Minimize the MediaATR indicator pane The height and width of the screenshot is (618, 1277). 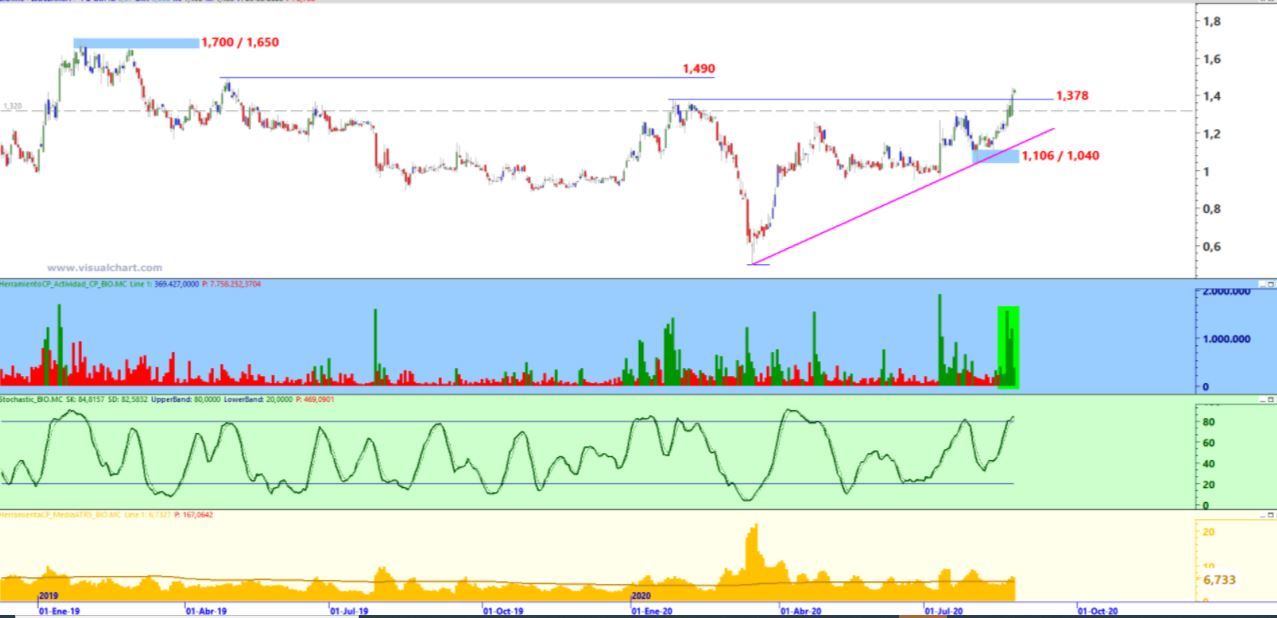point(1261,515)
